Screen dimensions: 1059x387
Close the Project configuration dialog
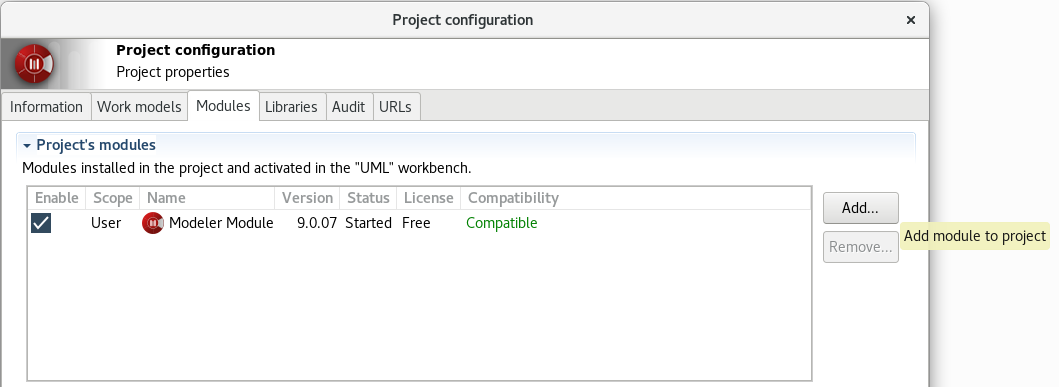point(910,20)
